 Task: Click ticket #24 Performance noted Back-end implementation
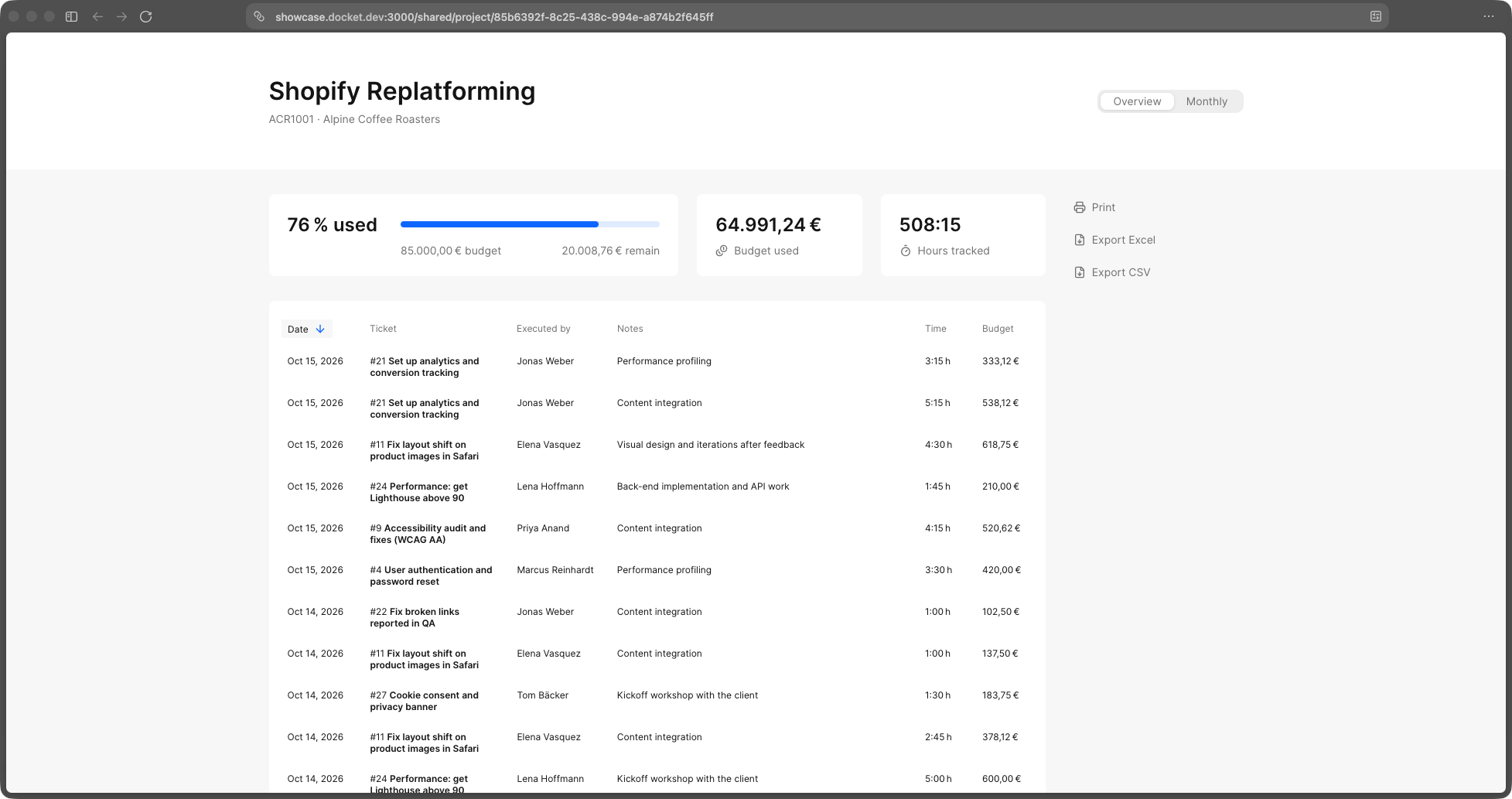pos(418,492)
